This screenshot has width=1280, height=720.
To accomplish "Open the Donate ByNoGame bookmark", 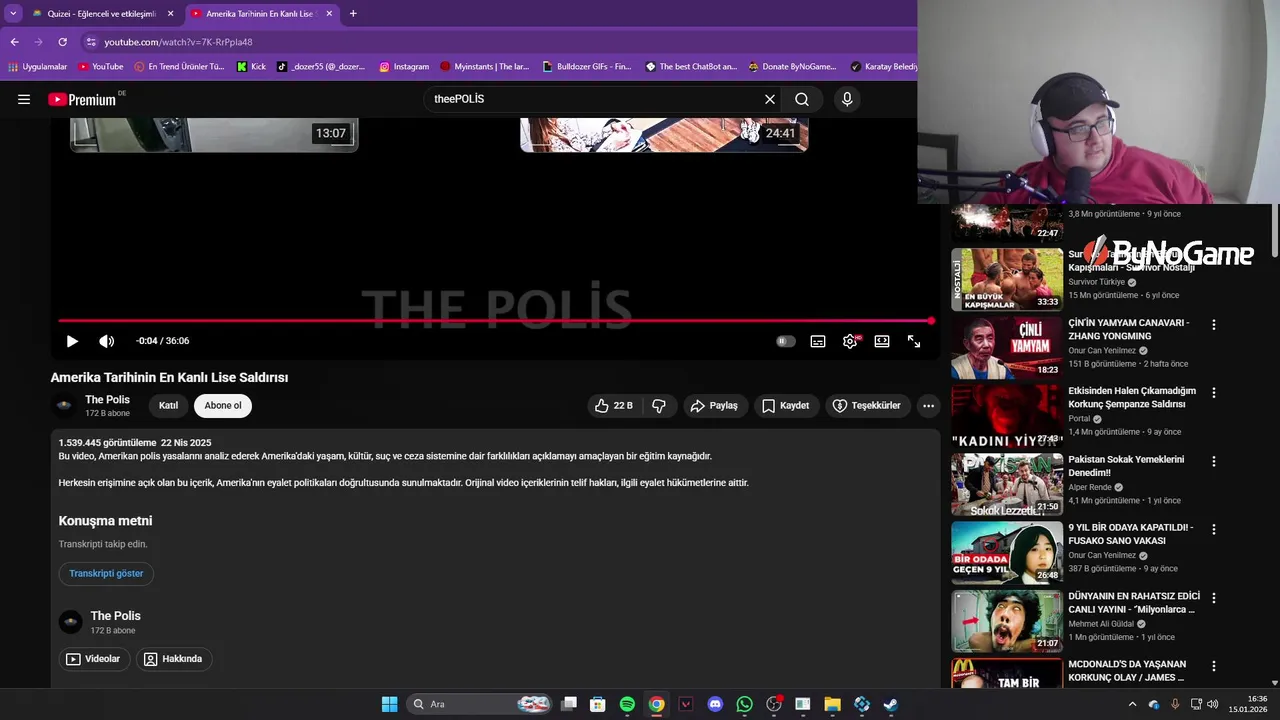I will click(790, 67).
